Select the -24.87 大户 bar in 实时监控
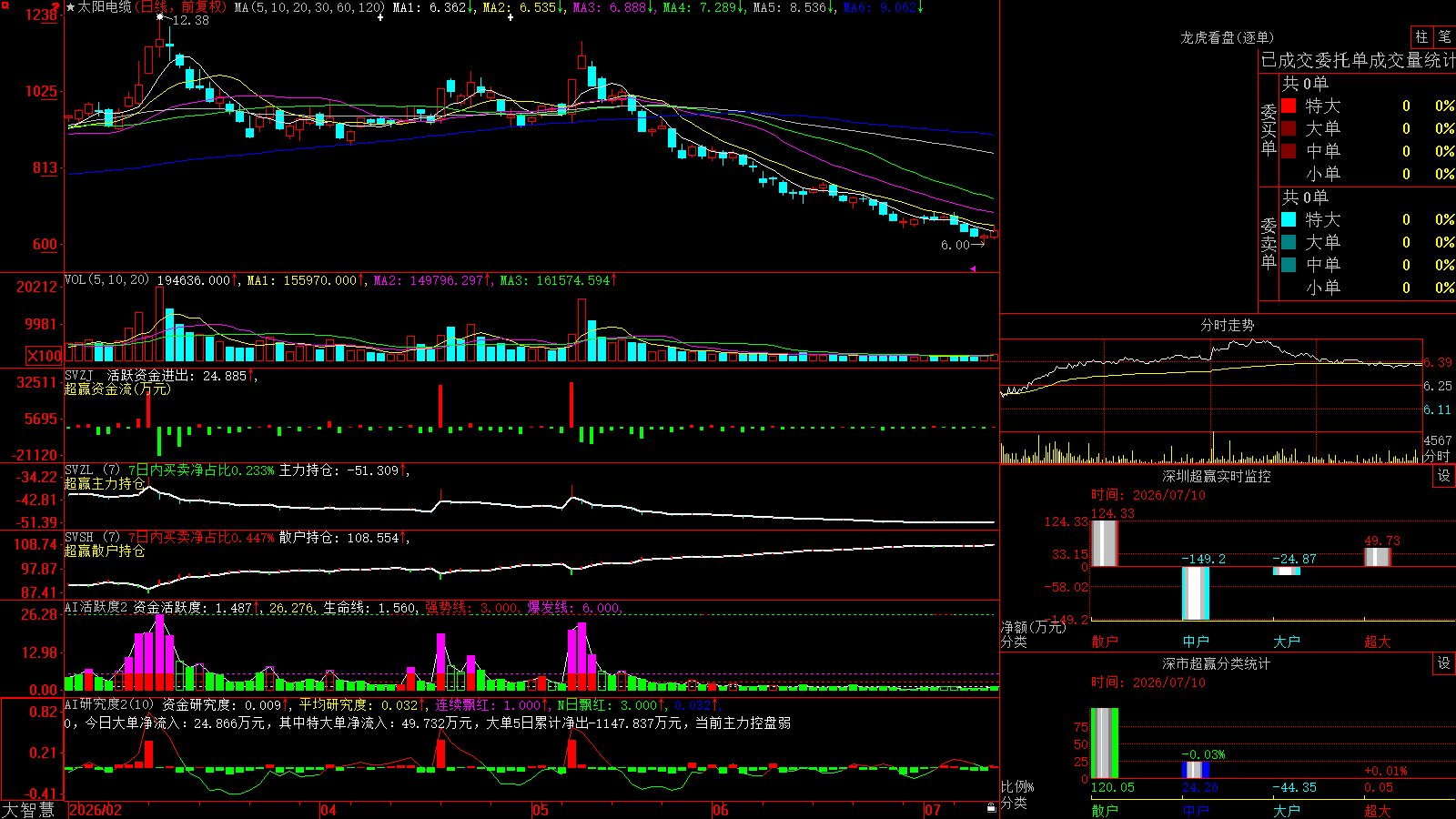 point(1287,571)
